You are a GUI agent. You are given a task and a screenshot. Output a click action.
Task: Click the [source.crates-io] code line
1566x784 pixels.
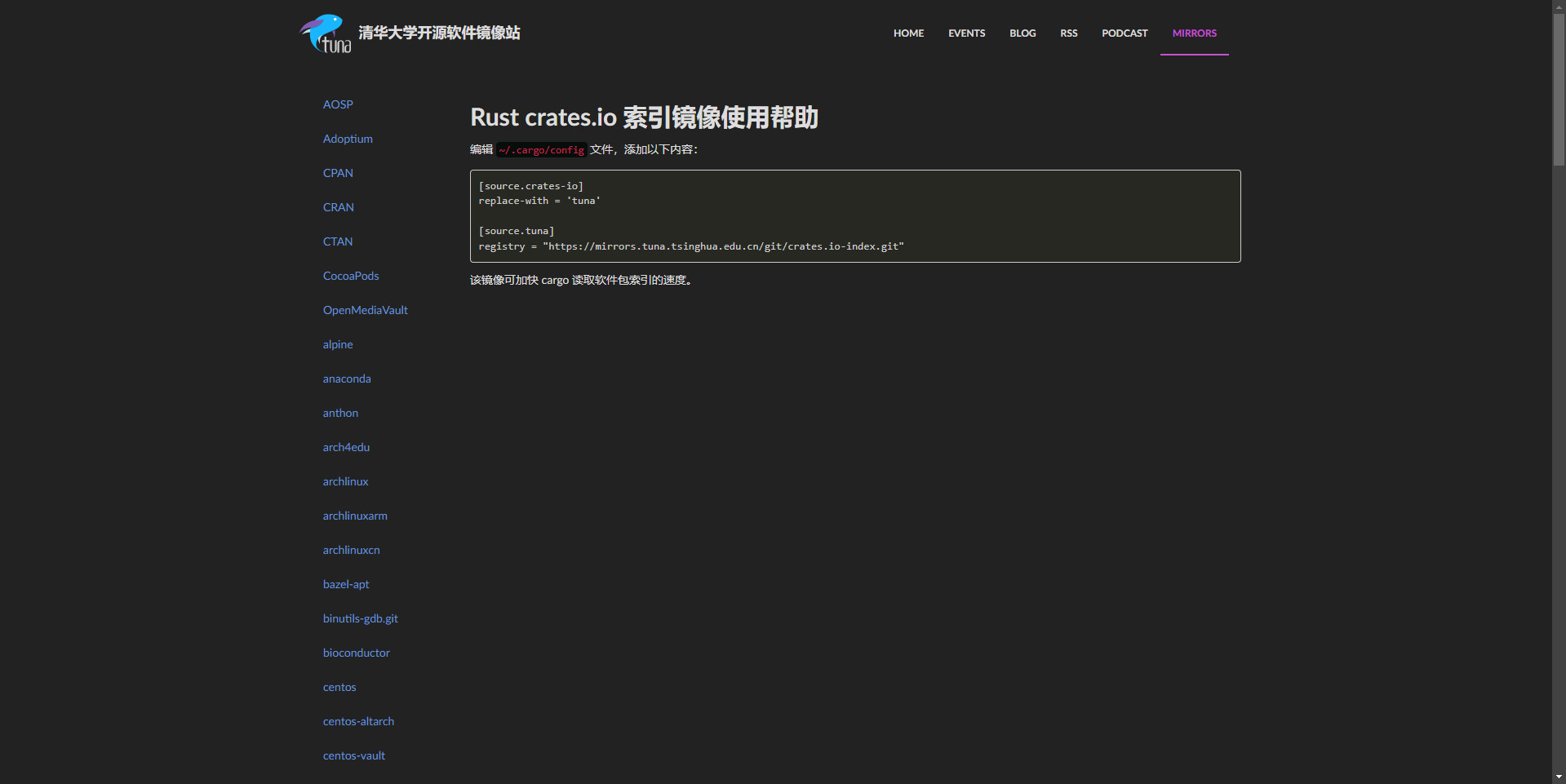coord(530,186)
